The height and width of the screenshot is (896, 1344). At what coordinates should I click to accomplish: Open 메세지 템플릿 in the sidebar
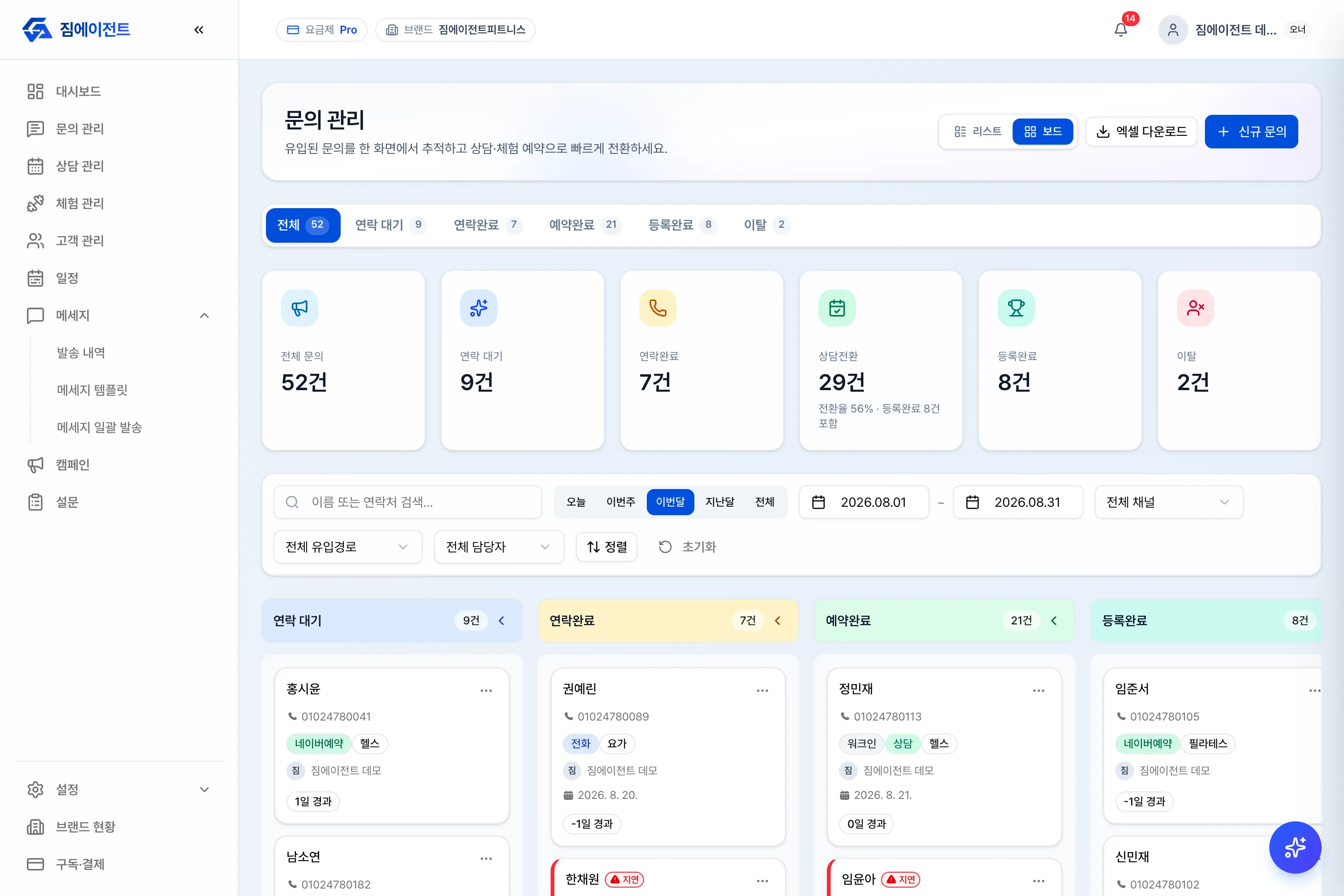92,390
